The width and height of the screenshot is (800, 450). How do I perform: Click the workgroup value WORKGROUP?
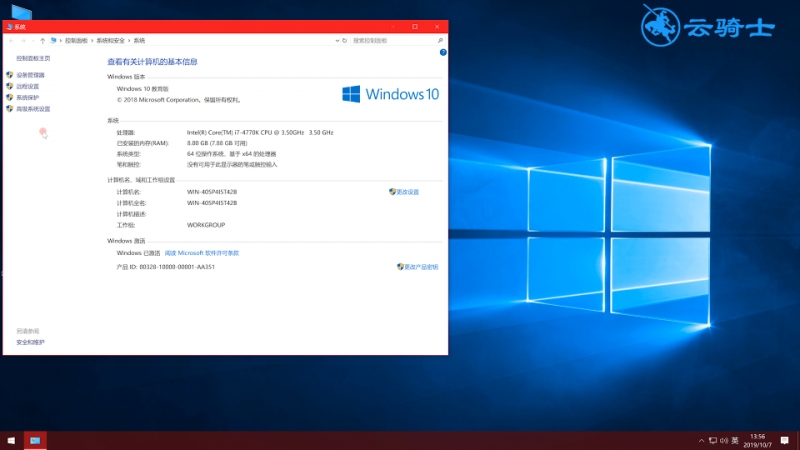(x=206, y=225)
